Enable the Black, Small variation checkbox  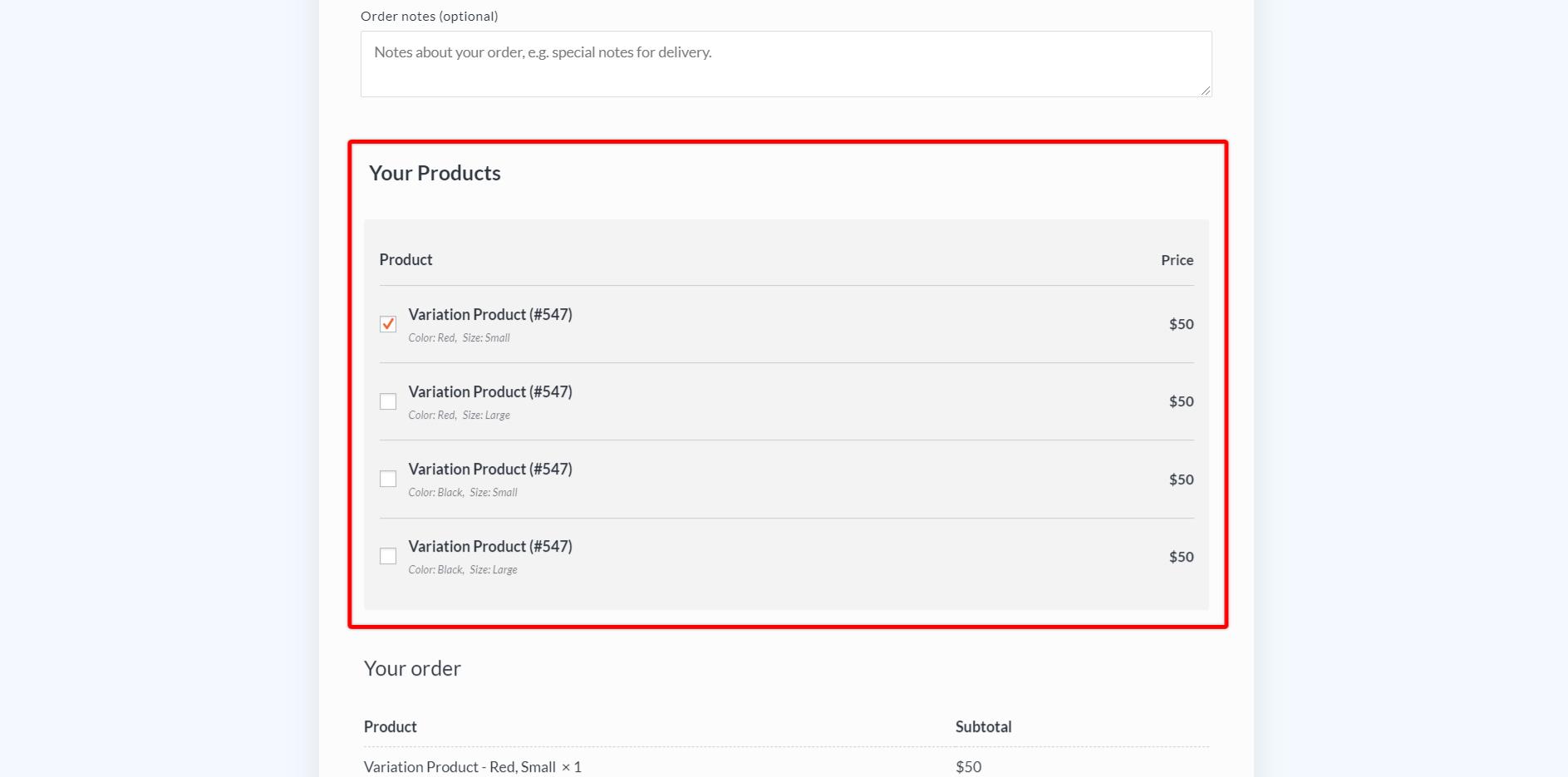point(388,479)
